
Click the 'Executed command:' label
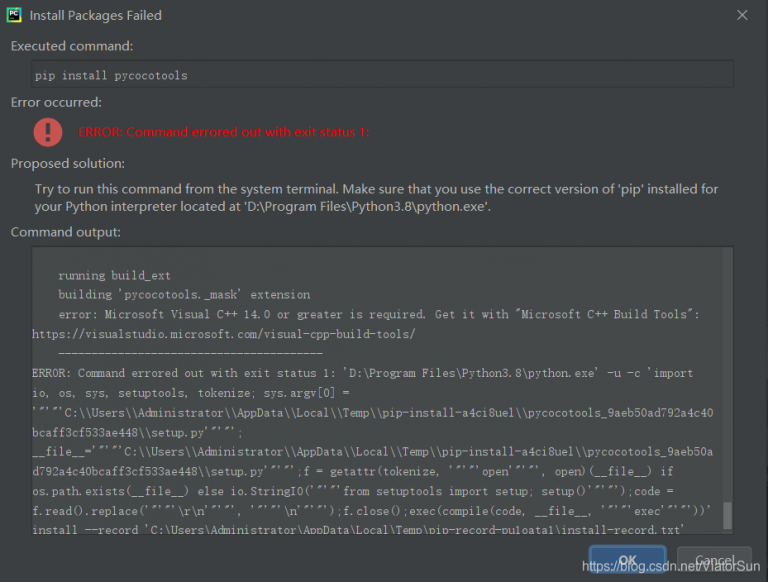71,46
